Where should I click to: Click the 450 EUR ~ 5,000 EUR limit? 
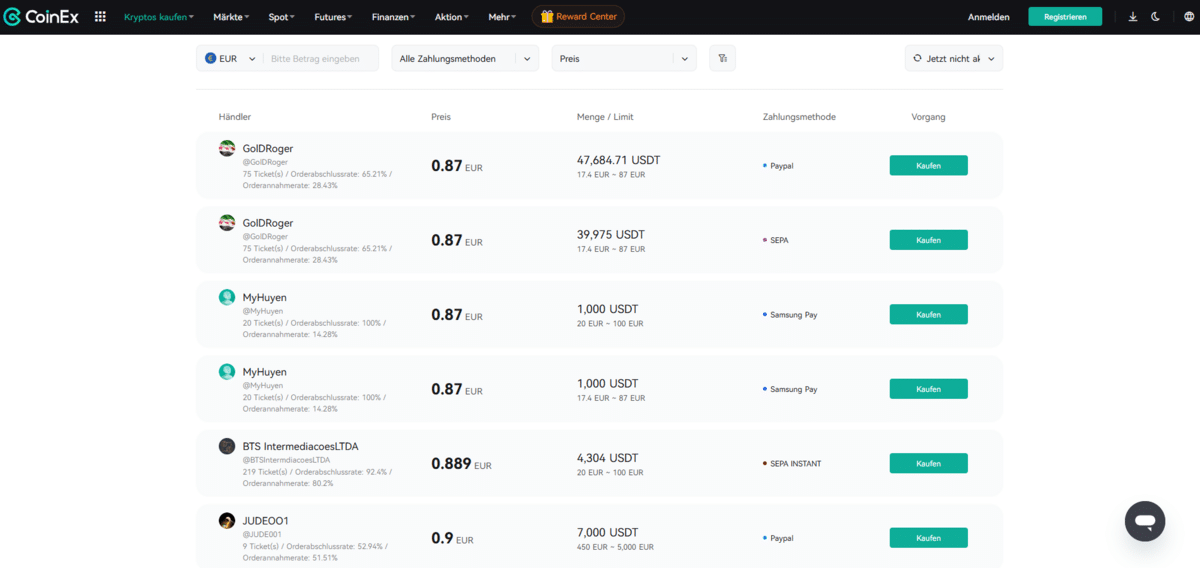tap(615, 547)
